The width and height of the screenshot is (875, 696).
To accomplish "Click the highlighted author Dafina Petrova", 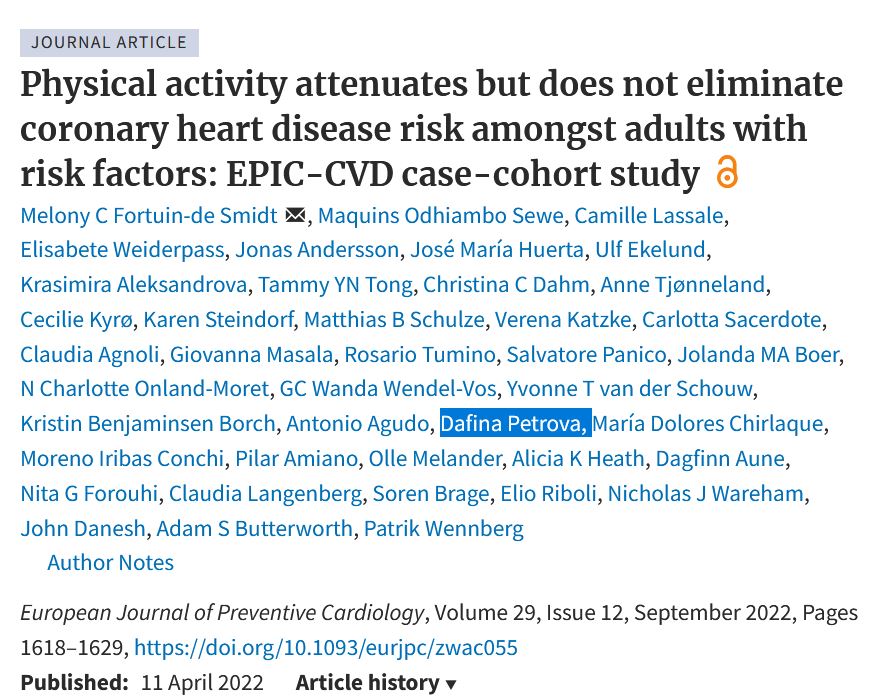I will click(x=514, y=424).
